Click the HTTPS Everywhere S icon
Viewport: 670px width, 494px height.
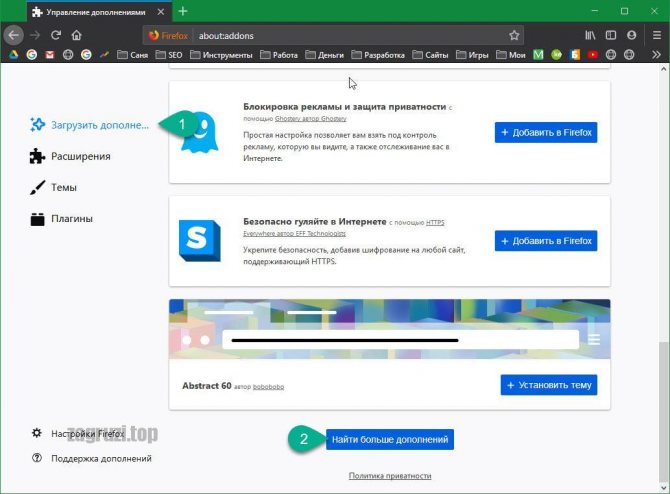(200, 241)
